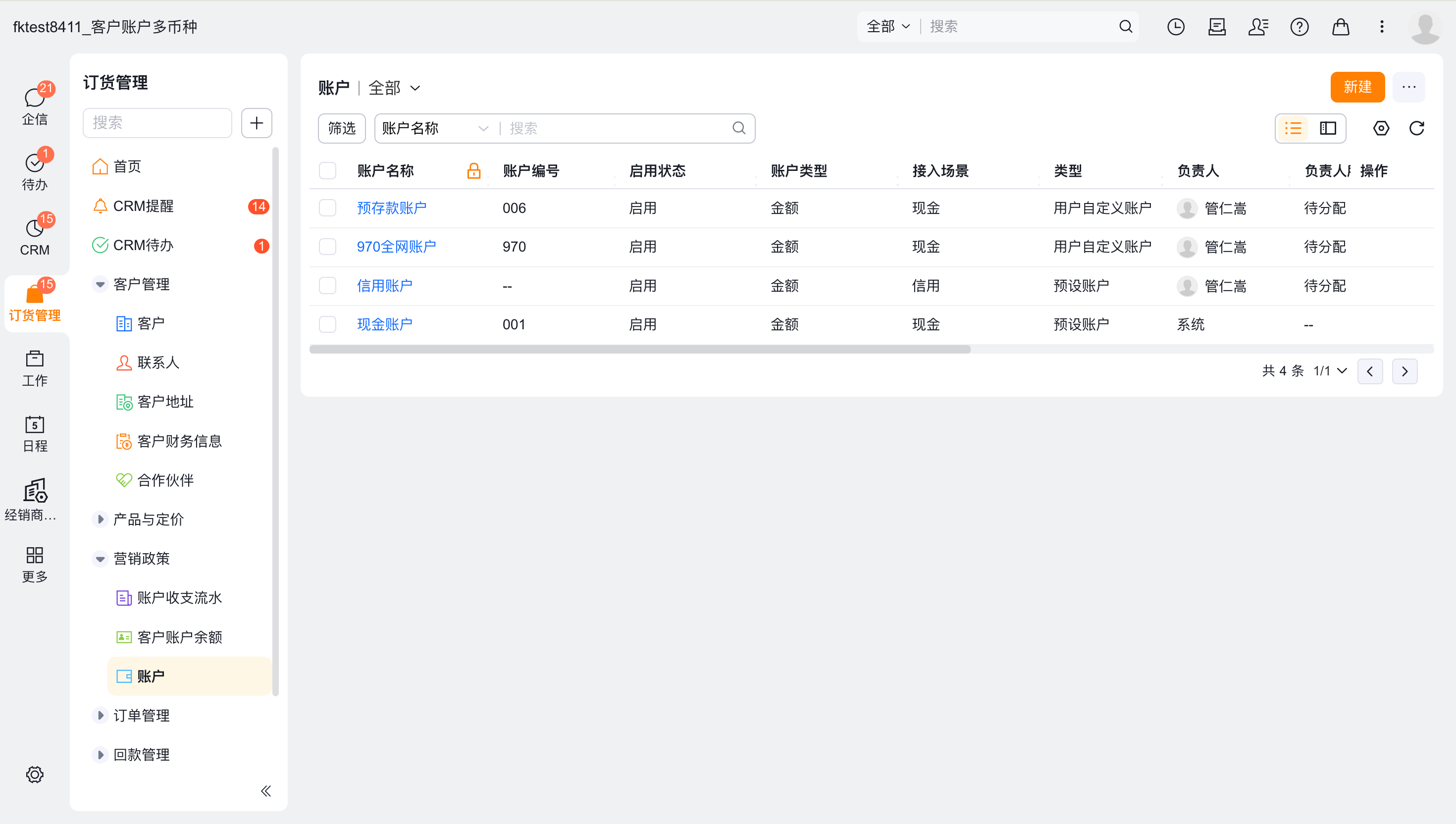Expand the 产品与定价 tree section
The width and height of the screenshot is (1456, 824).
pos(100,519)
